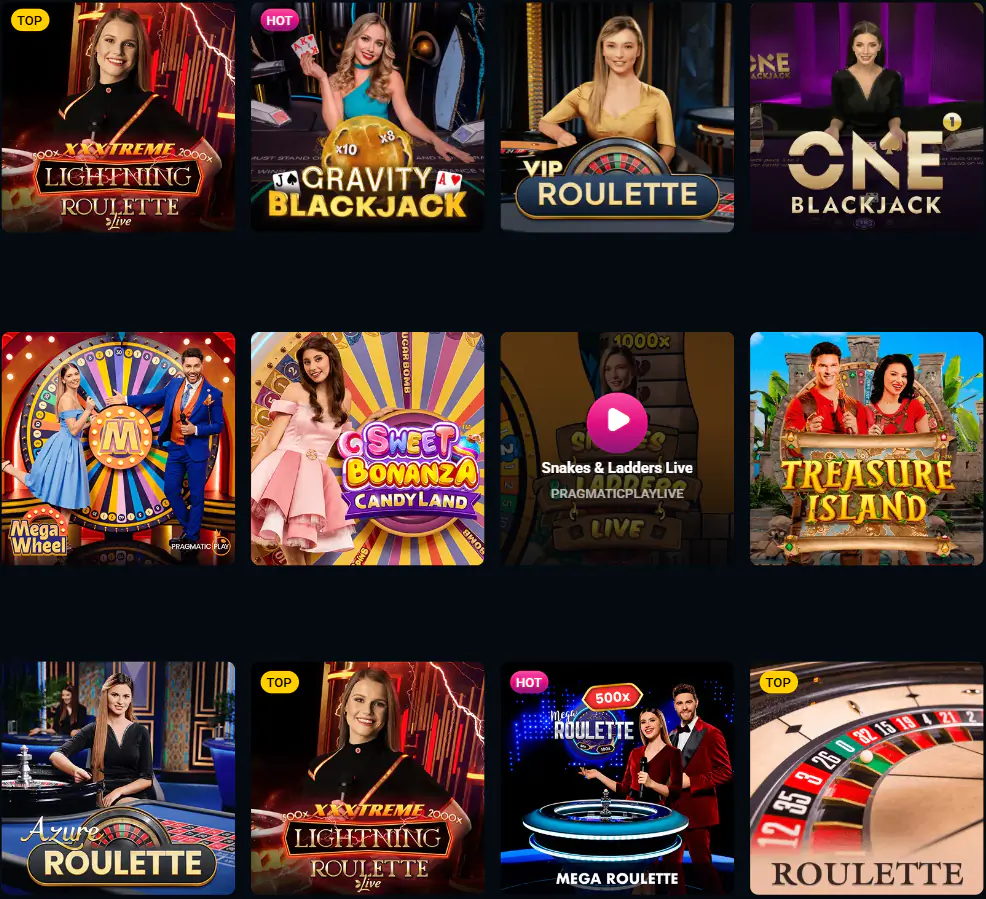Image resolution: width=986 pixels, height=899 pixels.
Task: Launch VIP Roulette game
Action: 617,116
